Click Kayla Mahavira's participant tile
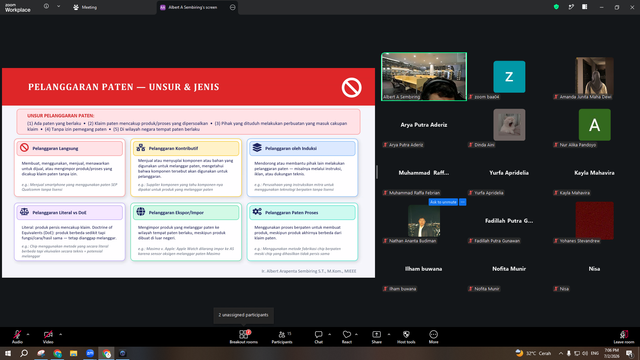 pos(594,173)
